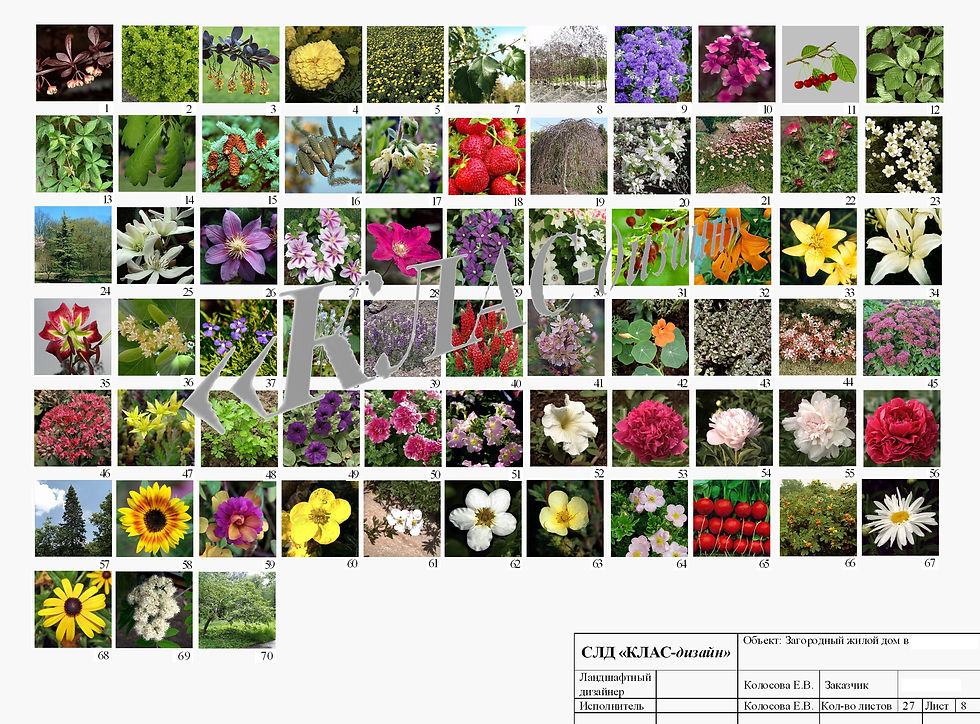Select photo 1 of red barberry leaves

point(74,63)
